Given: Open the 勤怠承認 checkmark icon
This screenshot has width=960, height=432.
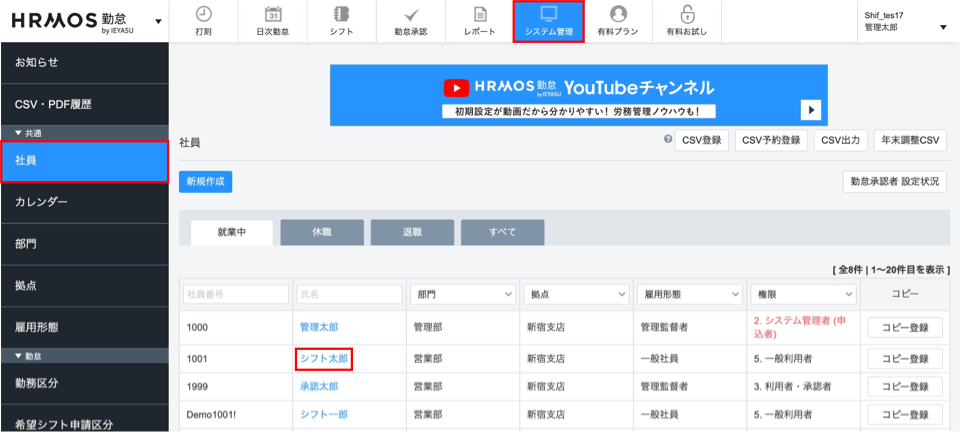Looking at the screenshot, I should pos(410,15).
